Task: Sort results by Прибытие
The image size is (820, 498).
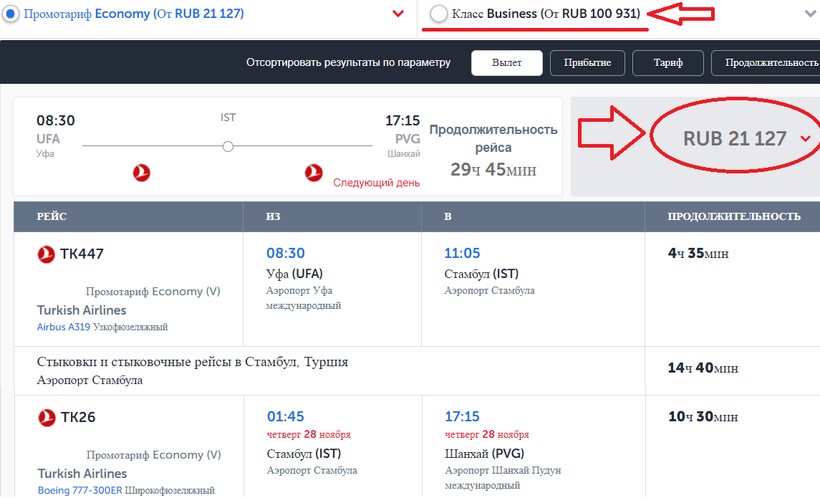Action: pyautogui.click(x=587, y=62)
